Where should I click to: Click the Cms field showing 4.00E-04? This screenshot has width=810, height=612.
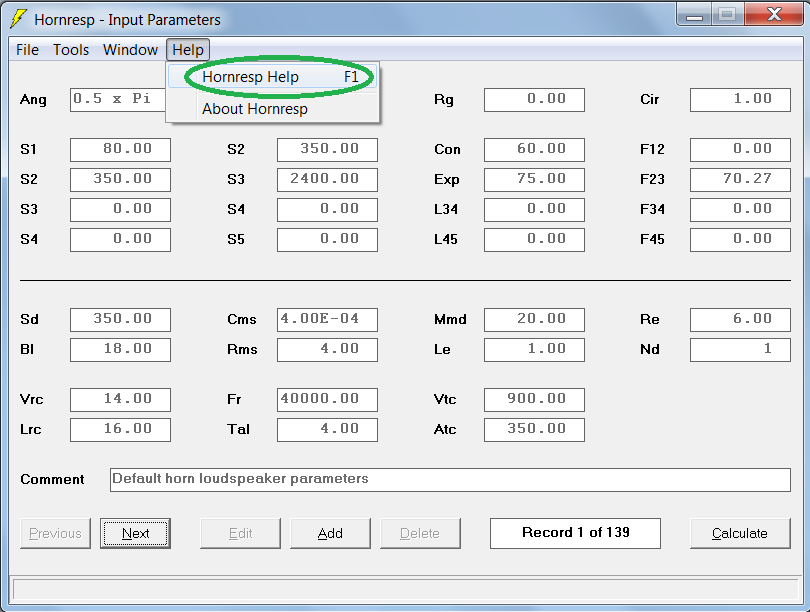(327, 320)
